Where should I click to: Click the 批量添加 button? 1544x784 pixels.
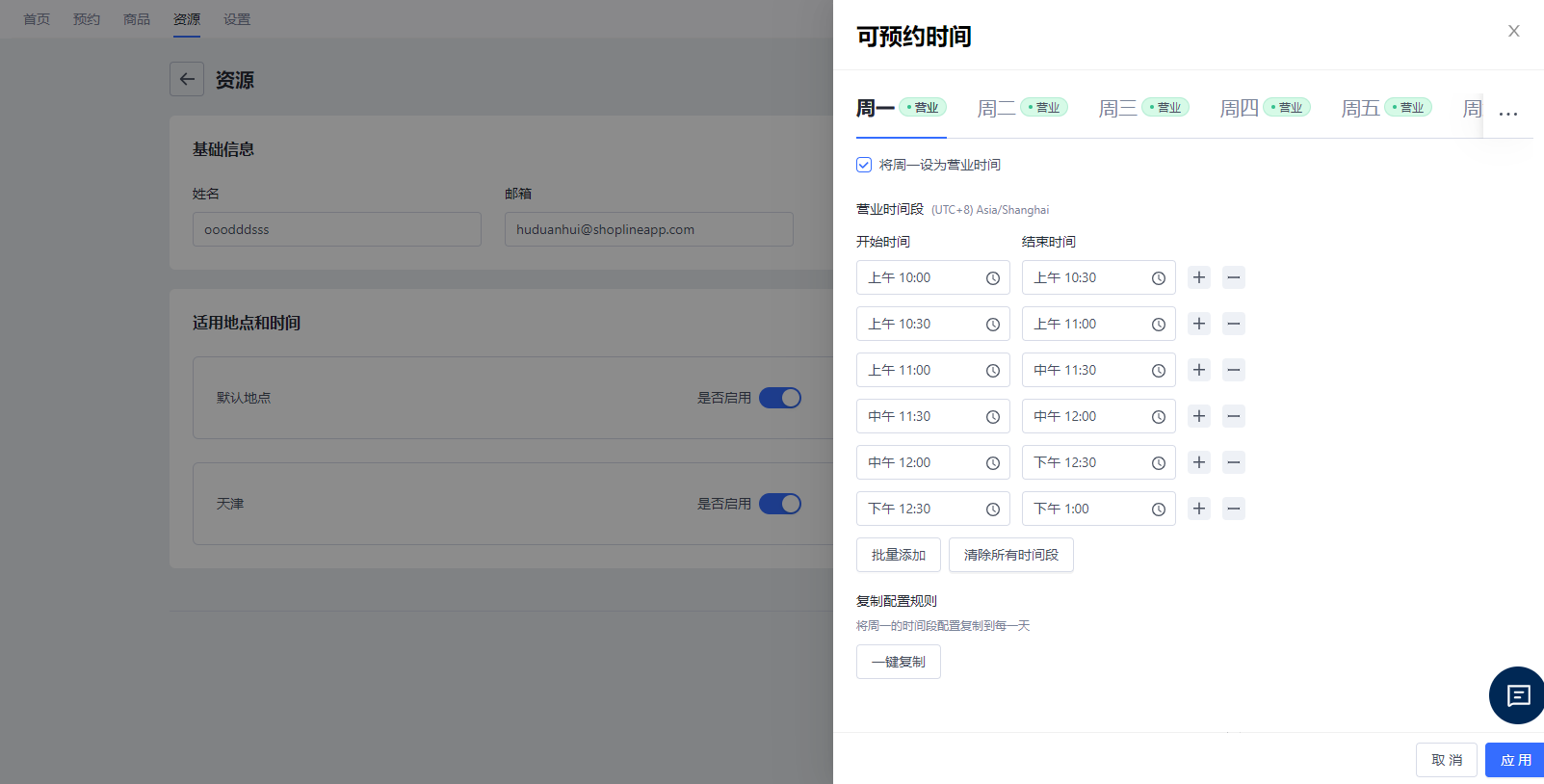point(898,555)
